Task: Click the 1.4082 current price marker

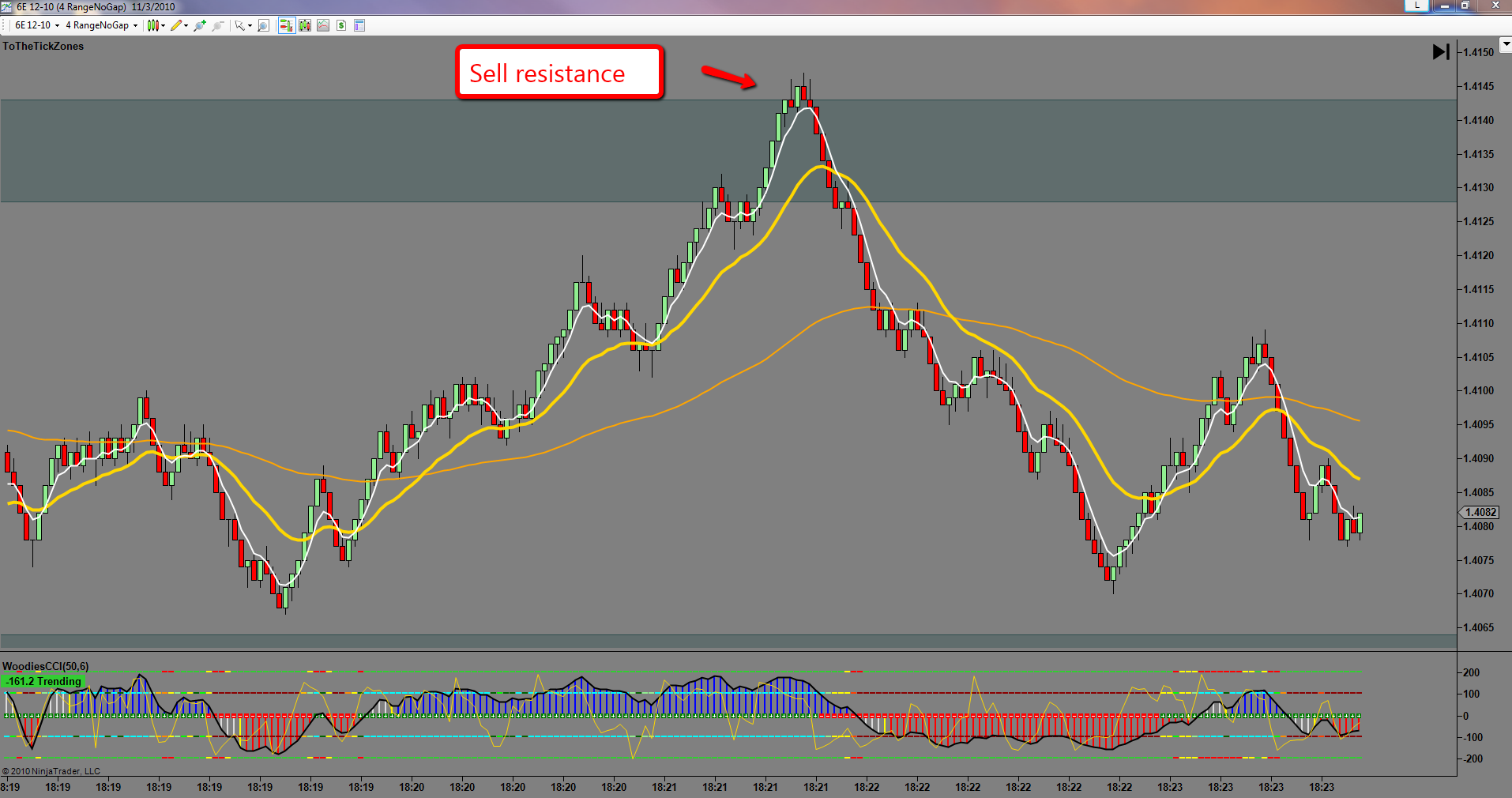Action: 1480,512
